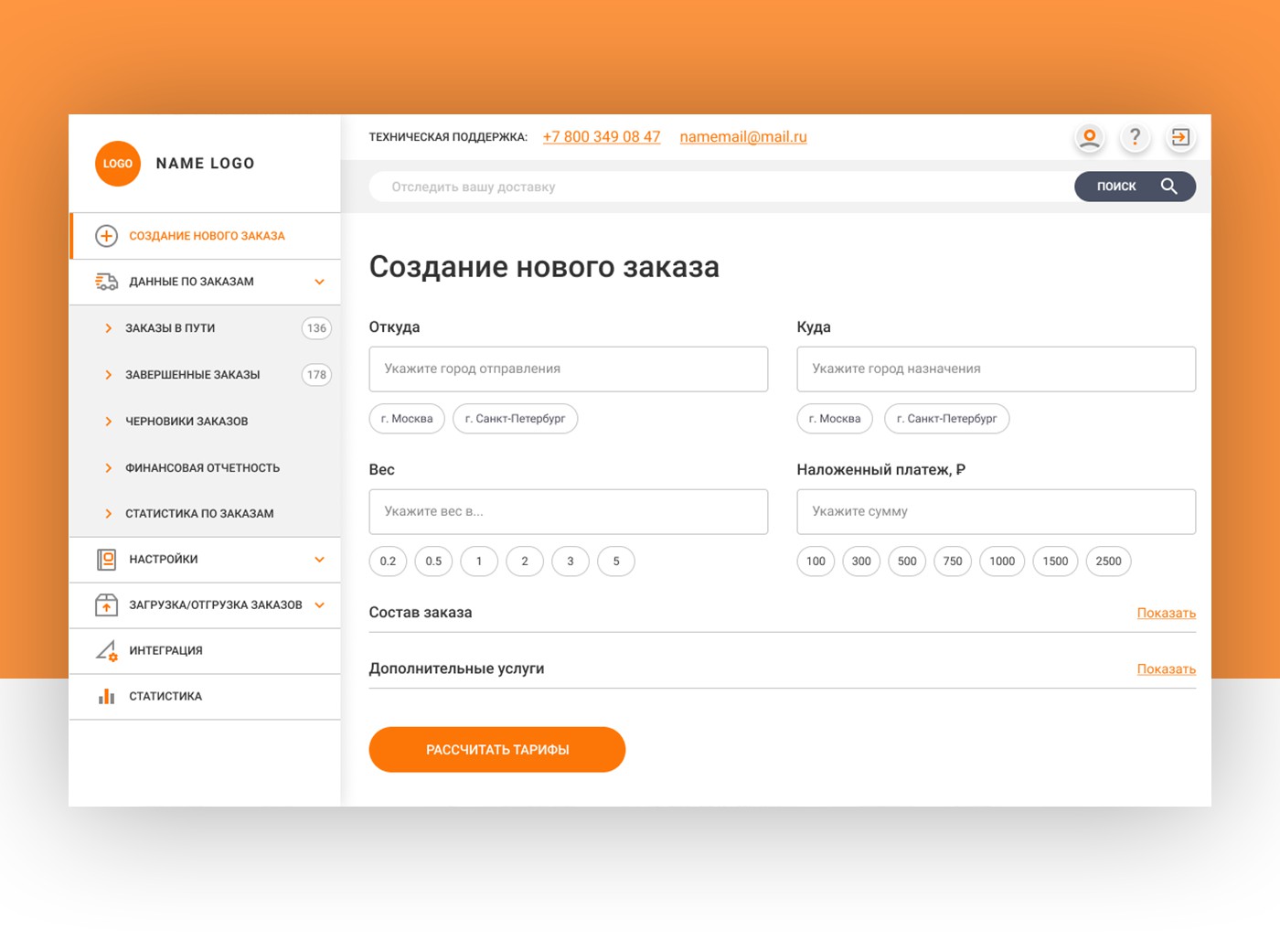
Task: Click the arrow beside Финансовая отчетность
Action: point(108,468)
